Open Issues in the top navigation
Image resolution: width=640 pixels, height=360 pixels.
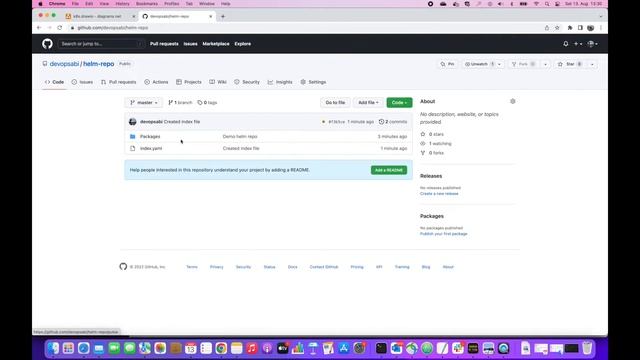pyautogui.click(x=190, y=44)
